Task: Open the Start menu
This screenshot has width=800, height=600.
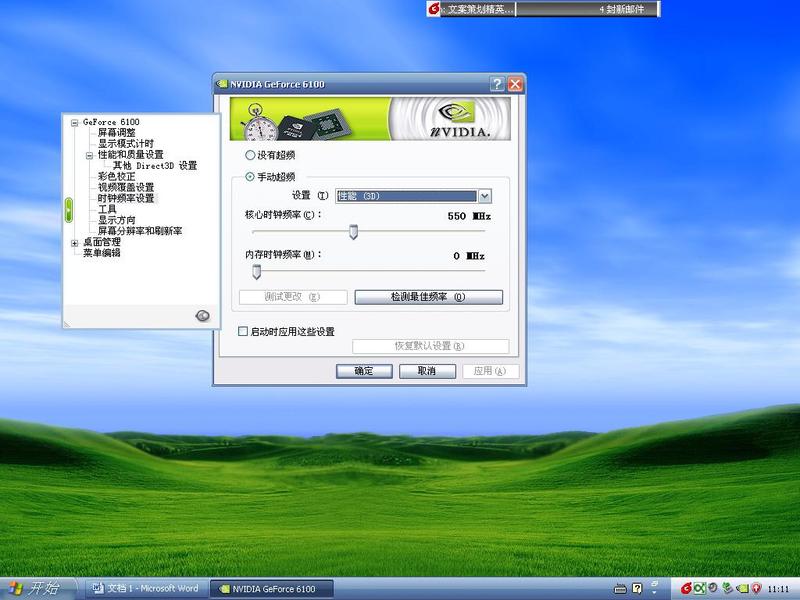Action: click(36, 589)
